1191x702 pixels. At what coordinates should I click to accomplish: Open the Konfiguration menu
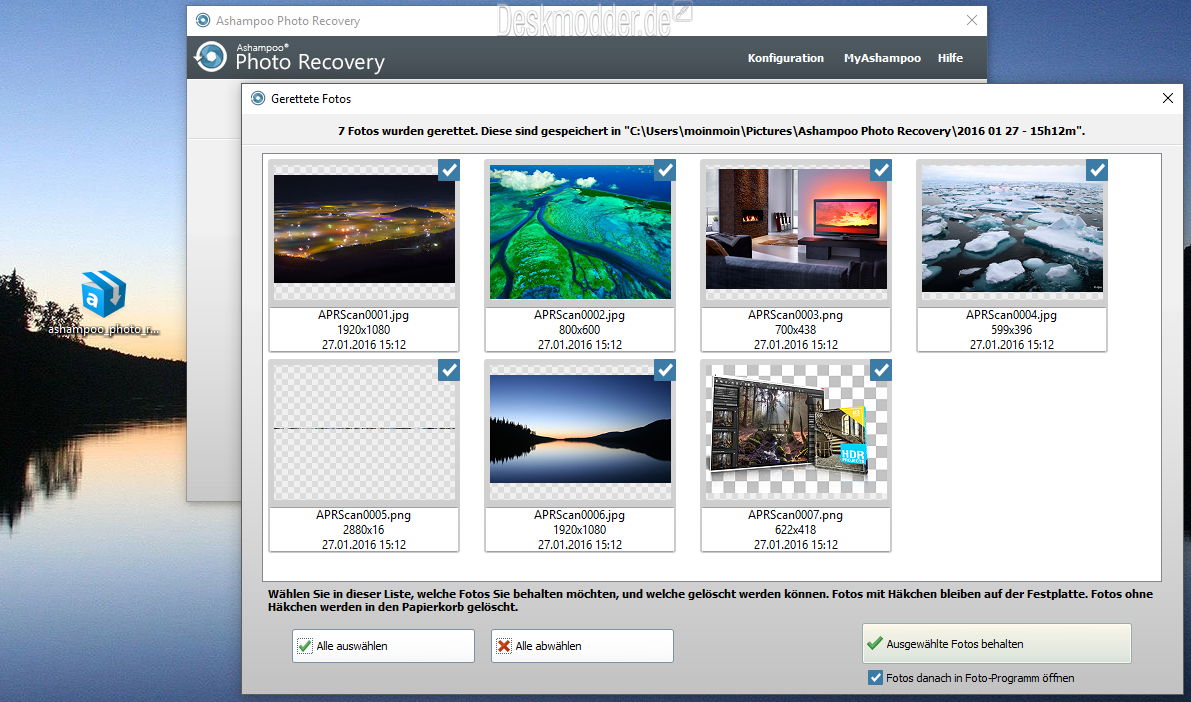785,58
